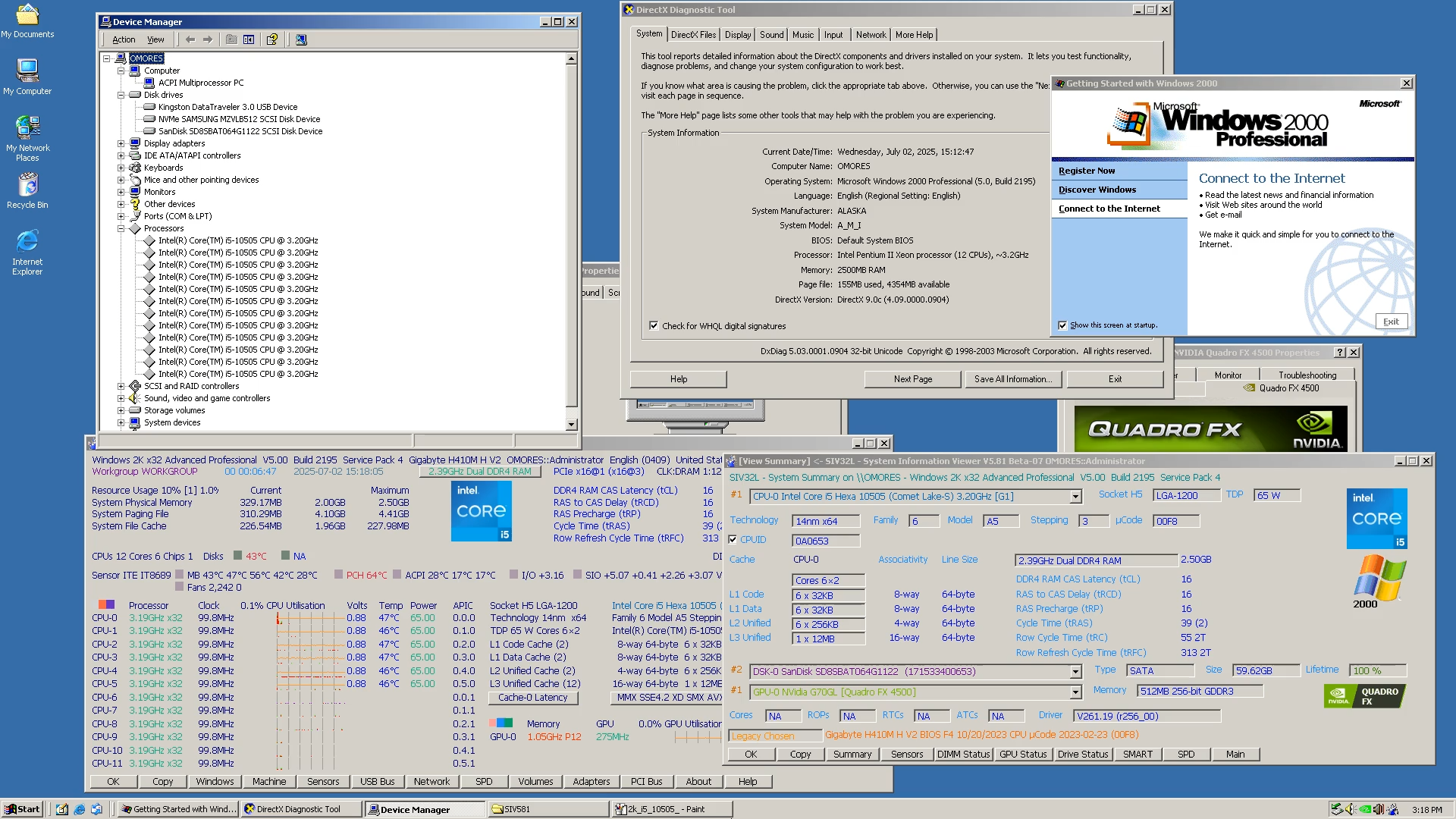Click the OMORES computer root icon
The image size is (1456, 819).
tap(121, 58)
